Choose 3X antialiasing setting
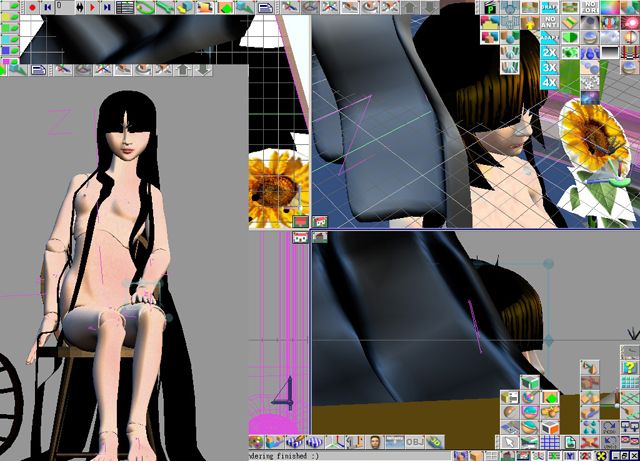 (x=550, y=67)
